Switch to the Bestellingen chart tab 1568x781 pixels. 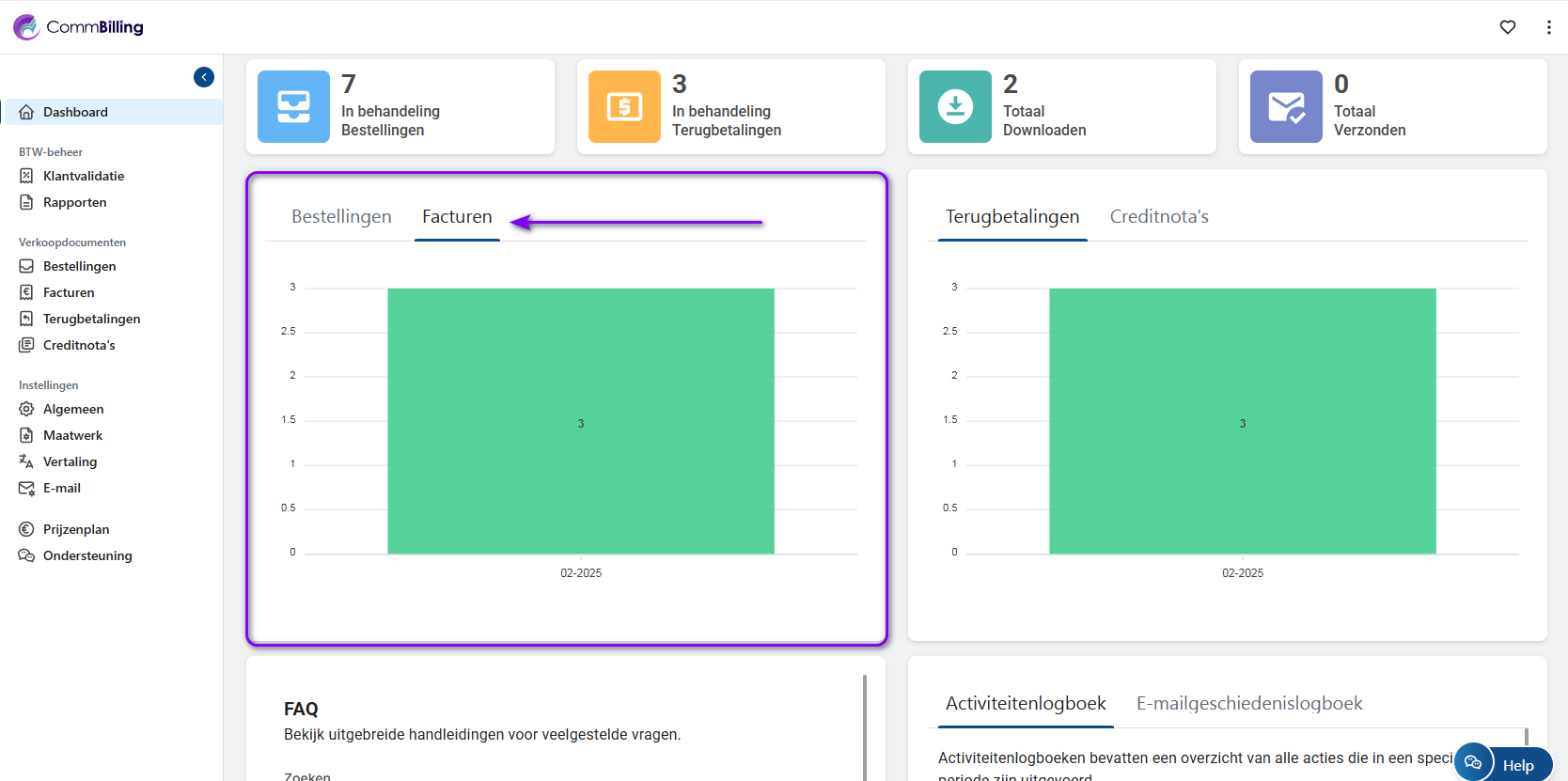(341, 217)
